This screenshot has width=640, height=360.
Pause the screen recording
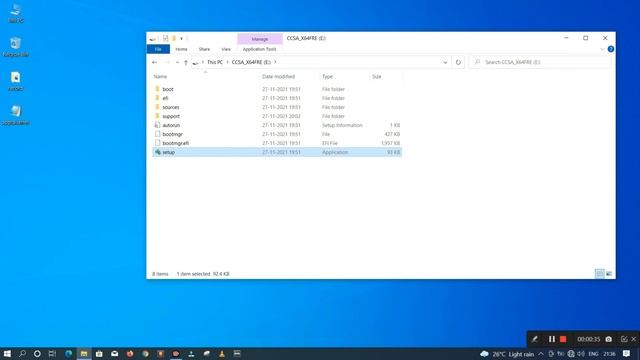coord(552,339)
